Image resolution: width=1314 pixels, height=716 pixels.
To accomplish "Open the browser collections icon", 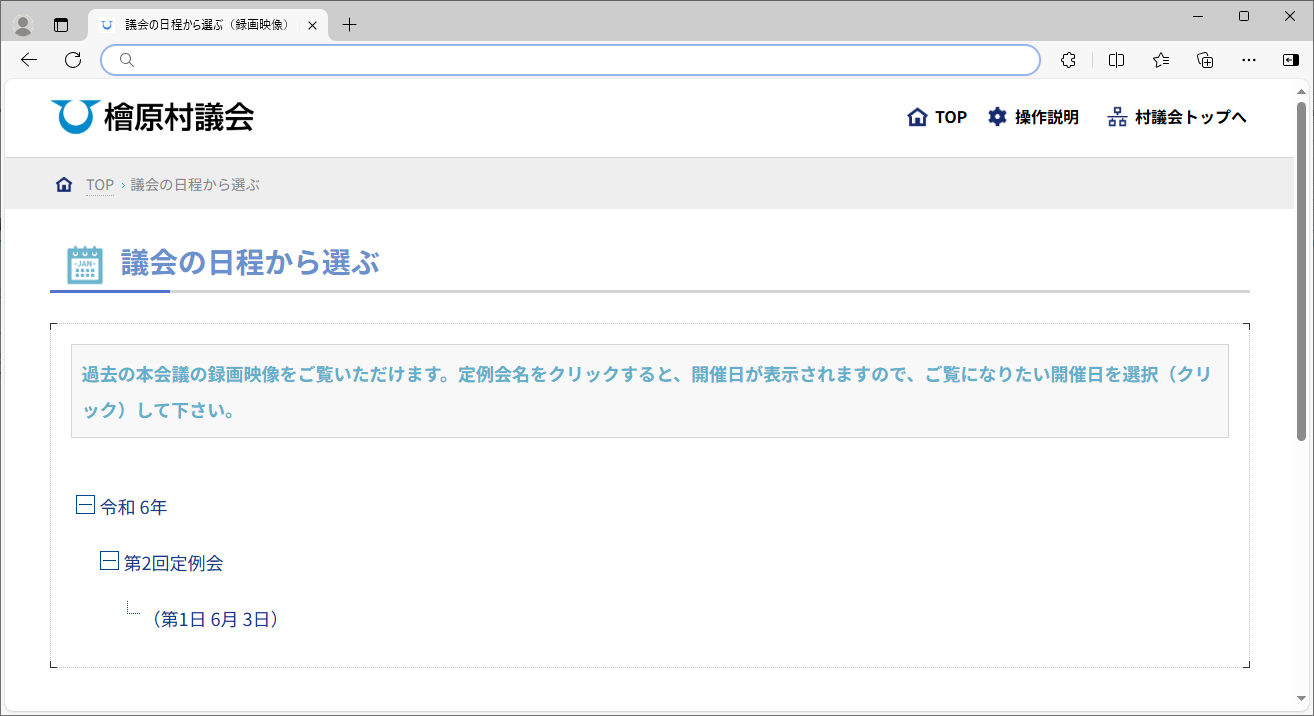I will (1205, 60).
